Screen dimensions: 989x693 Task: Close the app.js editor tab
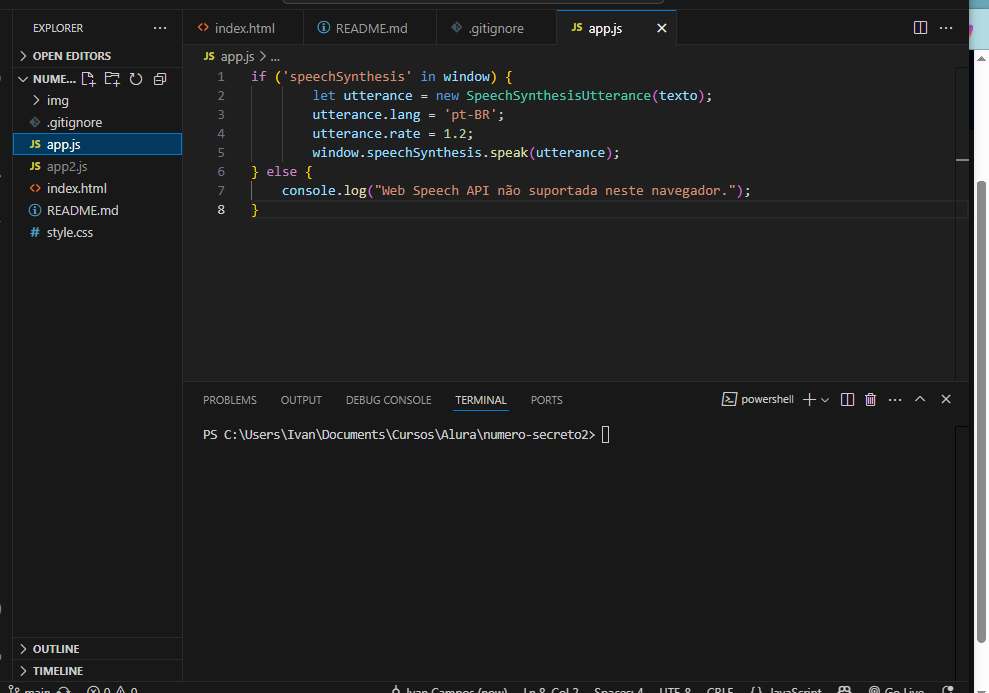pyautogui.click(x=662, y=28)
